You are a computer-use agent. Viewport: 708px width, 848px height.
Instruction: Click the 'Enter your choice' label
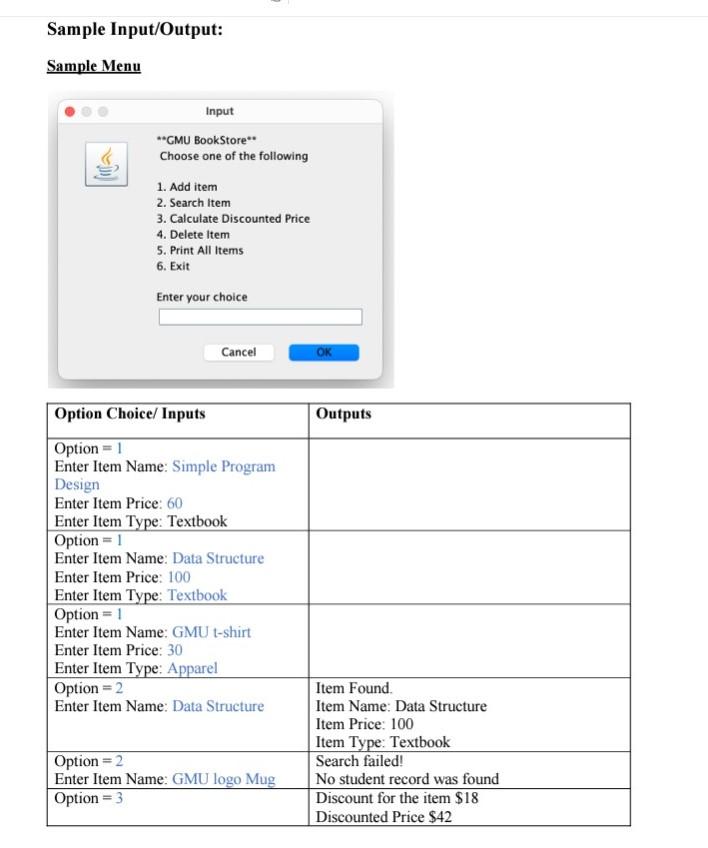tap(202, 297)
